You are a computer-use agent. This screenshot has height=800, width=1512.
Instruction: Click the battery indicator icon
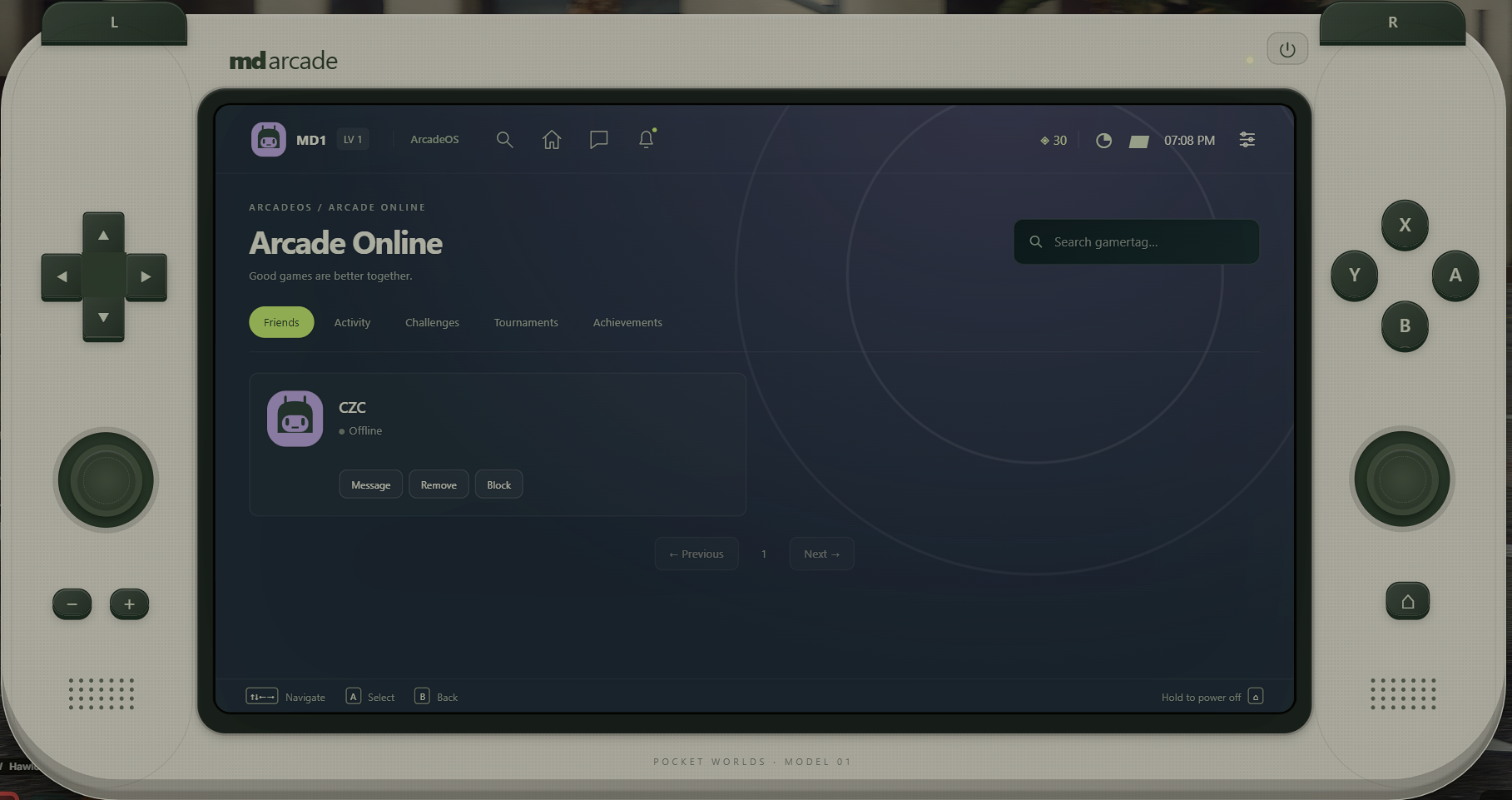1139,141
